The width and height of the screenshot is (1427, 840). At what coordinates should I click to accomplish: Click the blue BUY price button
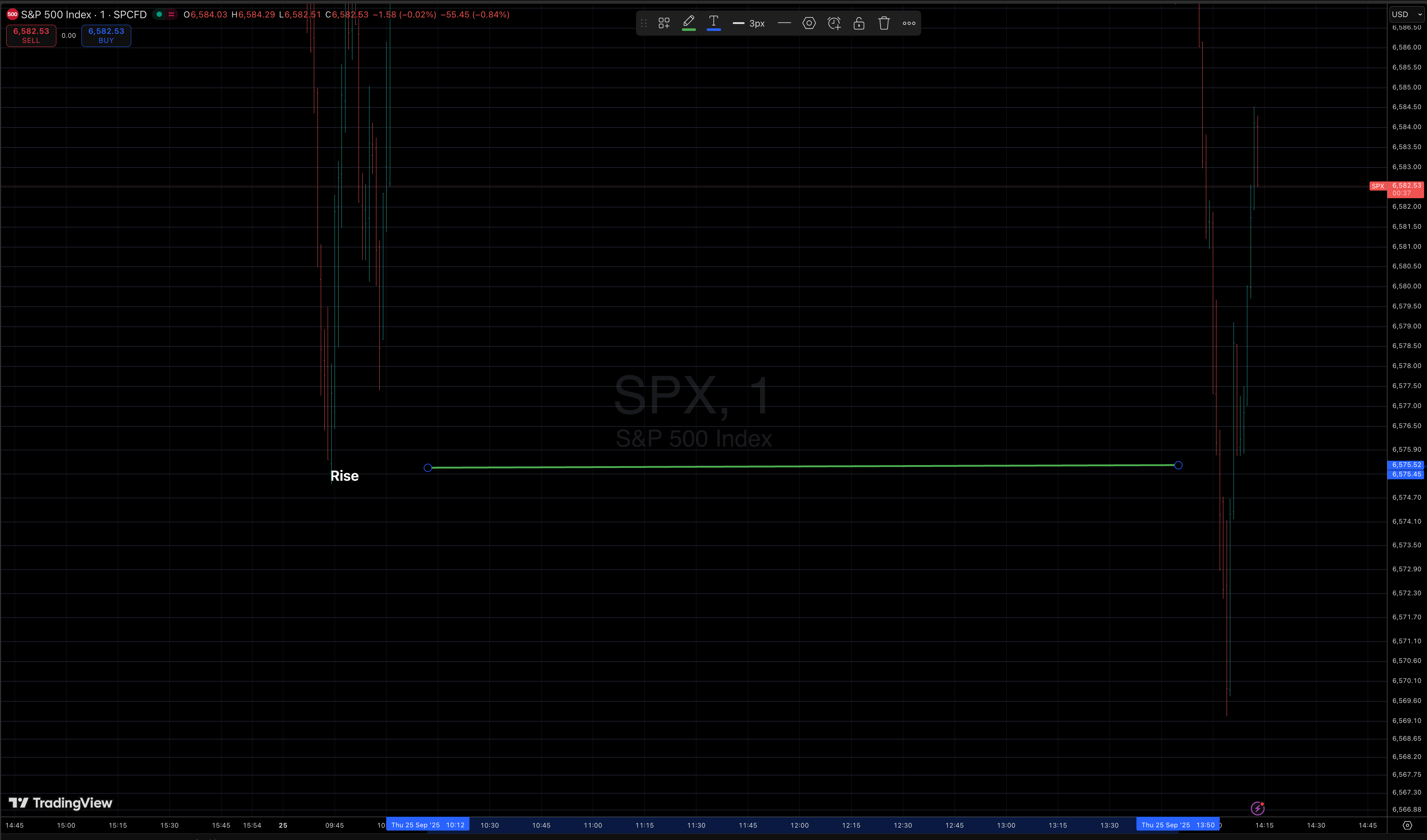[x=106, y=35]
